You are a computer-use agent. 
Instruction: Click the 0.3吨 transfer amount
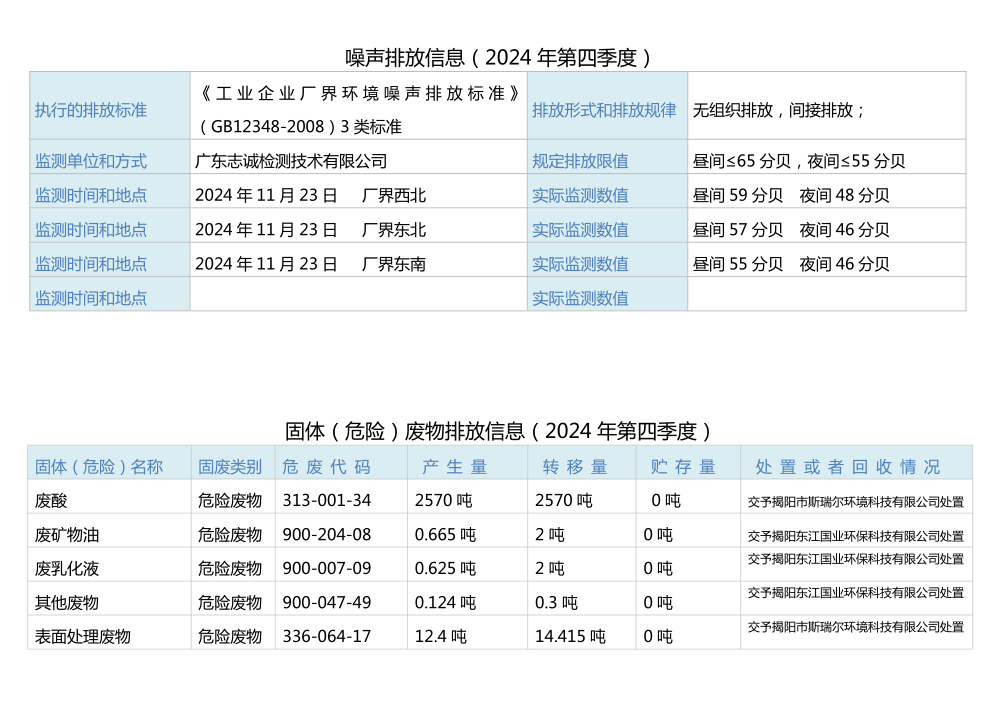(556, 602)
